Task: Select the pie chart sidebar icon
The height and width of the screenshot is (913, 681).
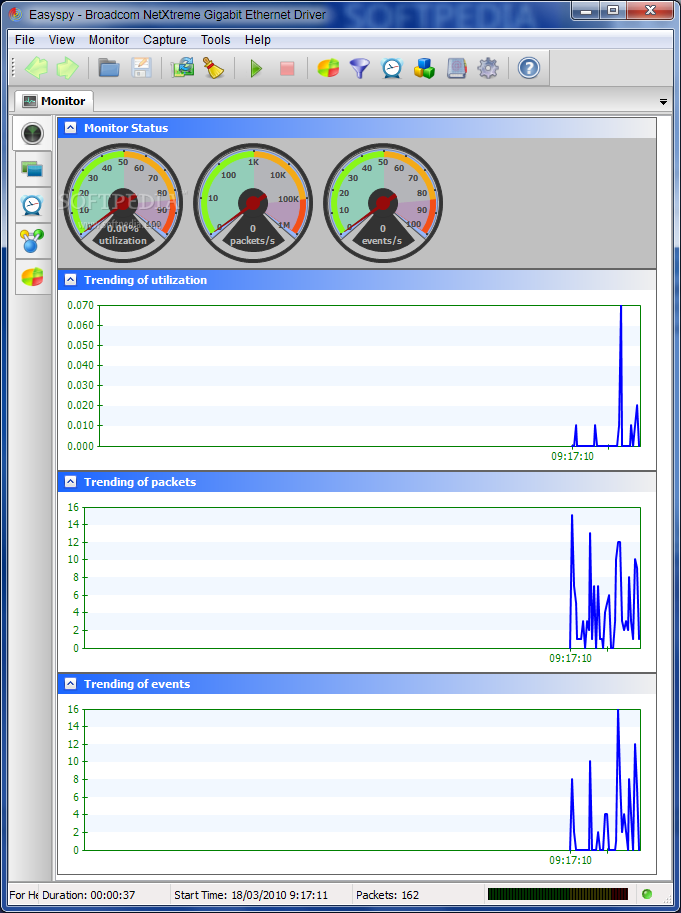Action: pyautogui.click(x=33, y=277)
